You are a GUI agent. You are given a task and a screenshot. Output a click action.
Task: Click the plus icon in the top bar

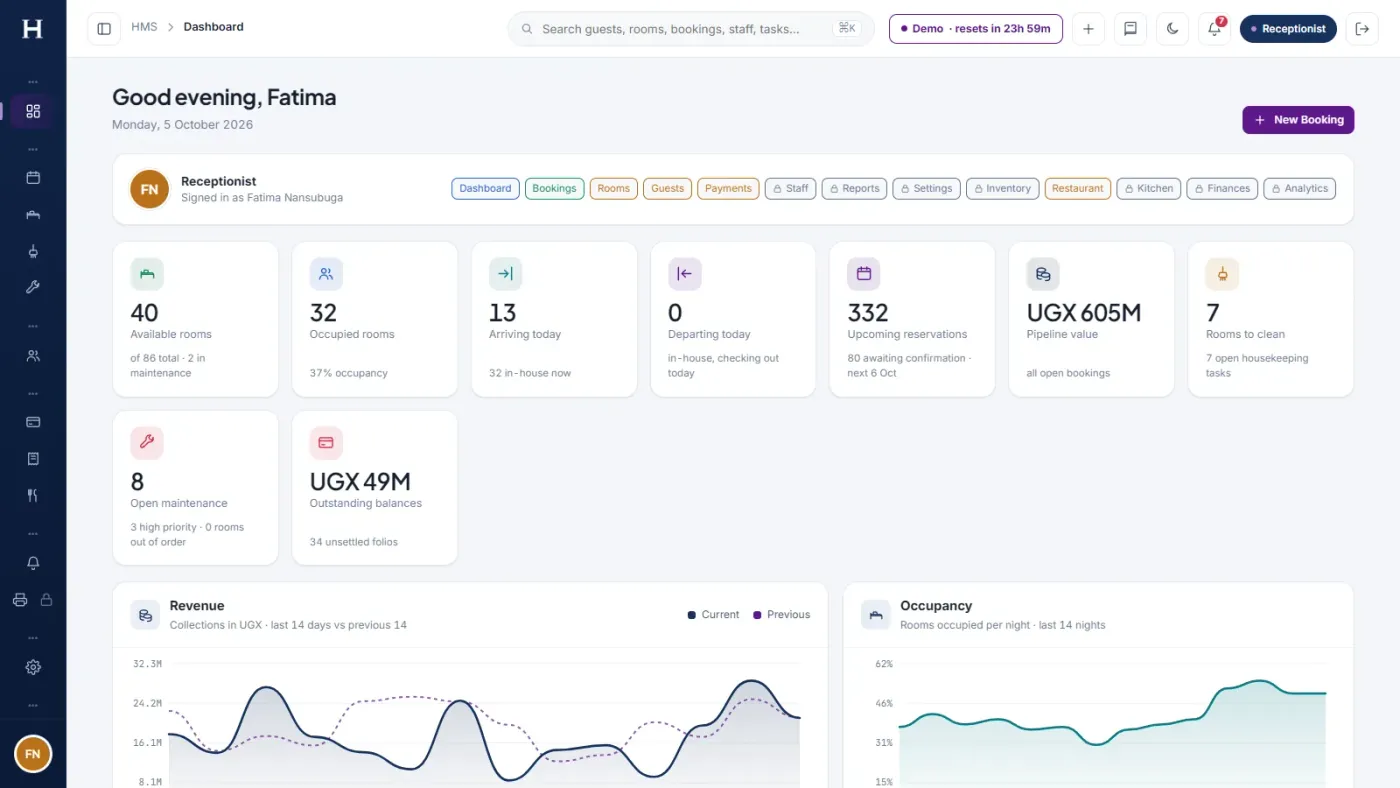(1088, 29)
